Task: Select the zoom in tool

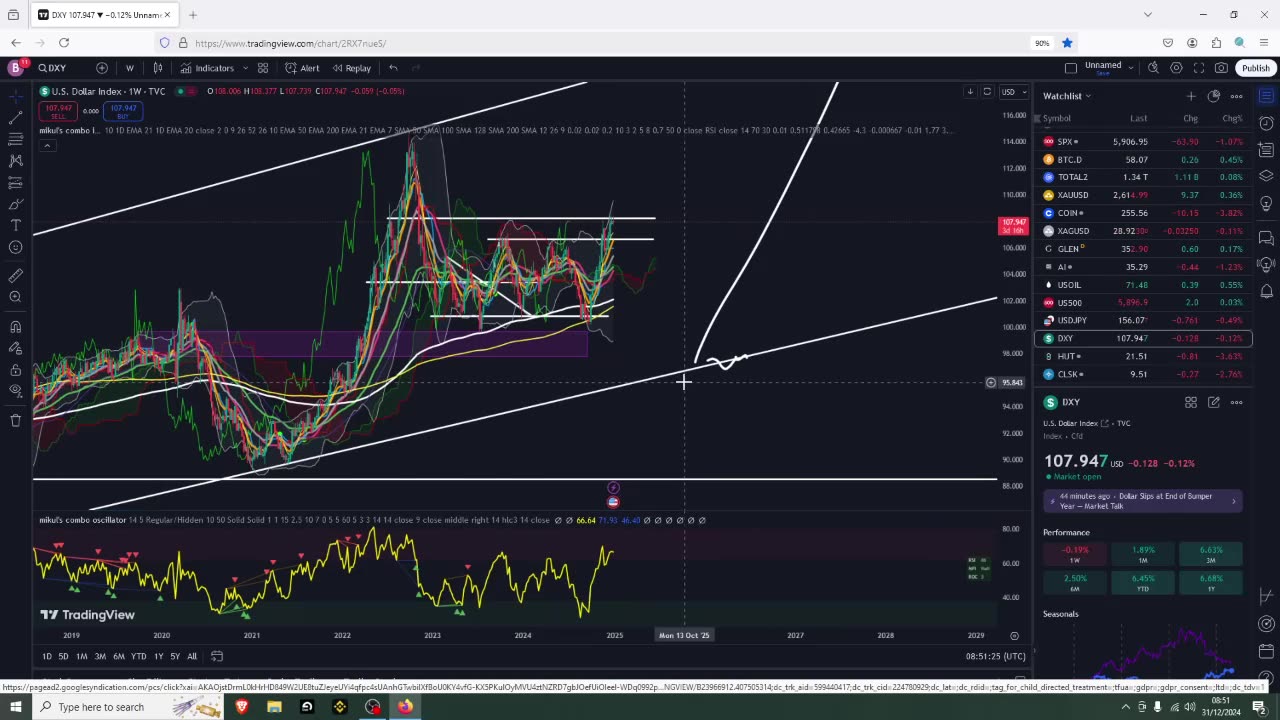Action: pyautogui.click(x=15, y=297)
